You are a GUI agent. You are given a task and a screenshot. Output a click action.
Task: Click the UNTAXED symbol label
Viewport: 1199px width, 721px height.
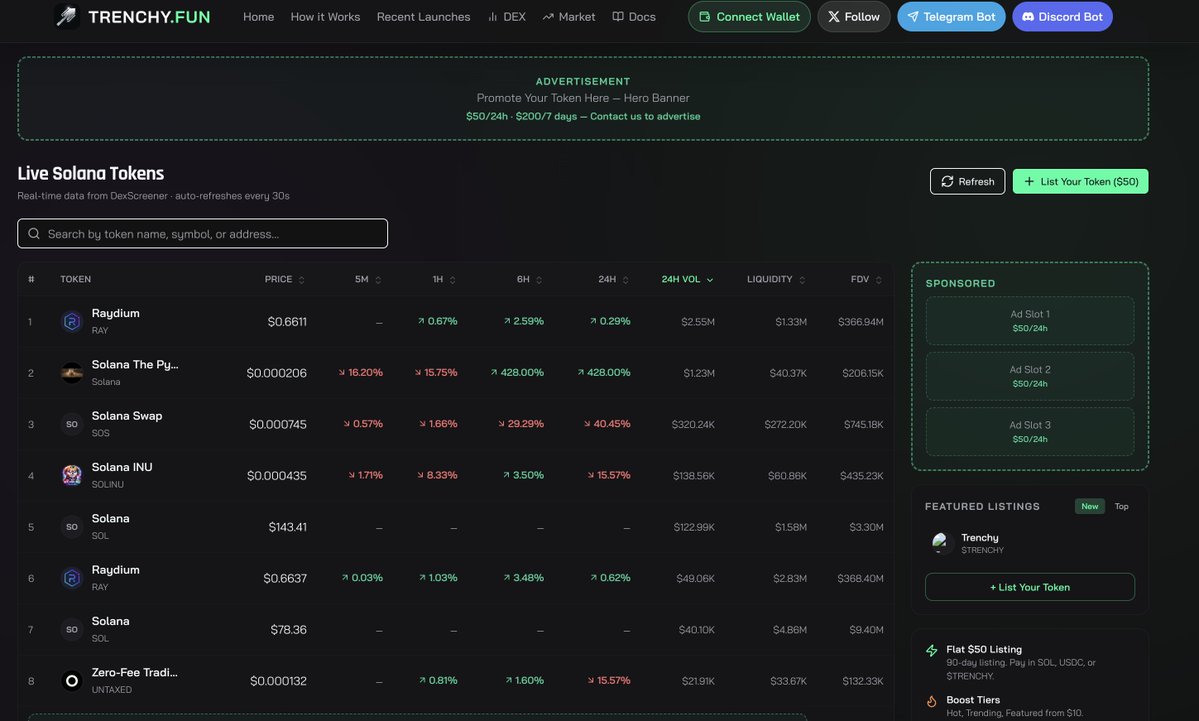112,690
